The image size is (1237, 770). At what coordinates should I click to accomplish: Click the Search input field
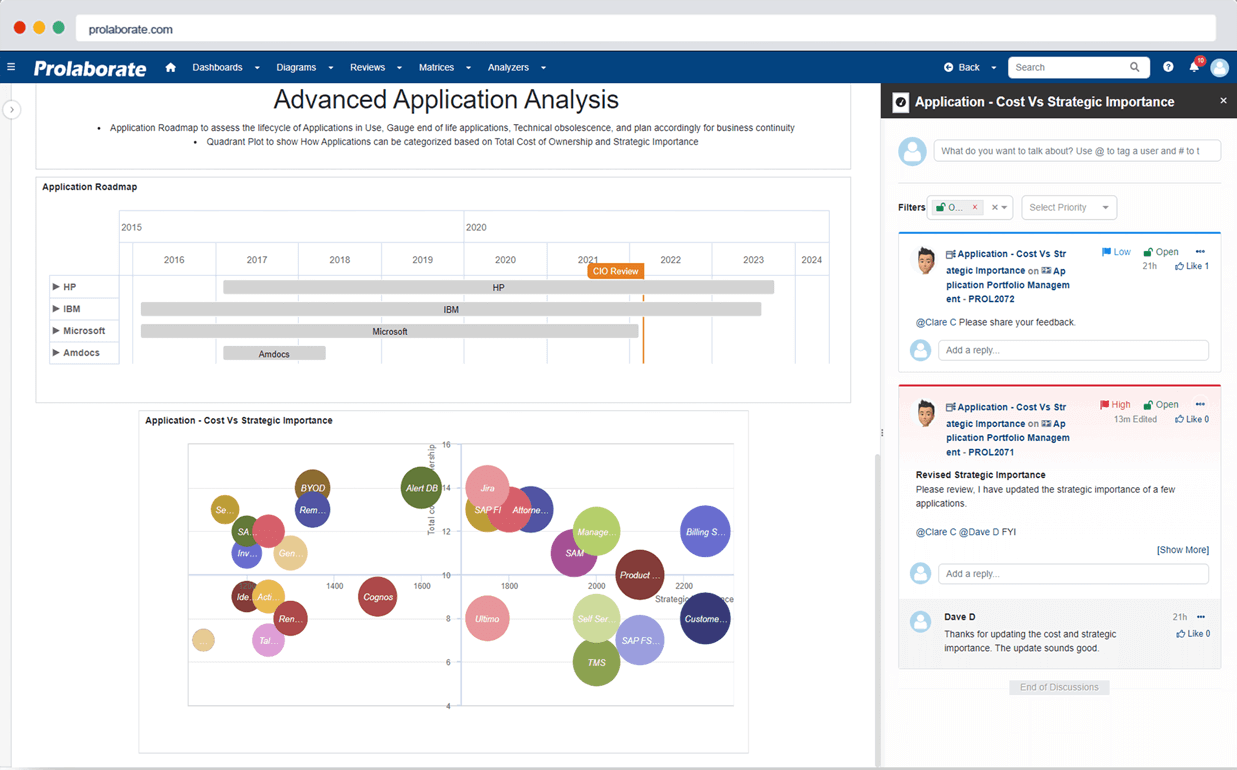pos(1067,67)
